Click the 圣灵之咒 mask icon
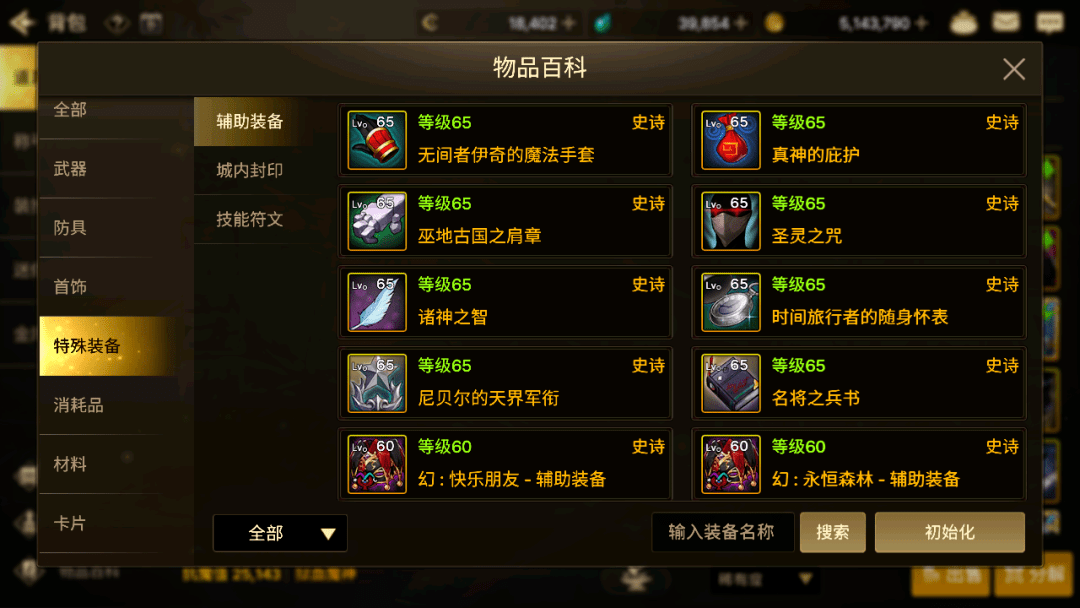 coord(730,221)
